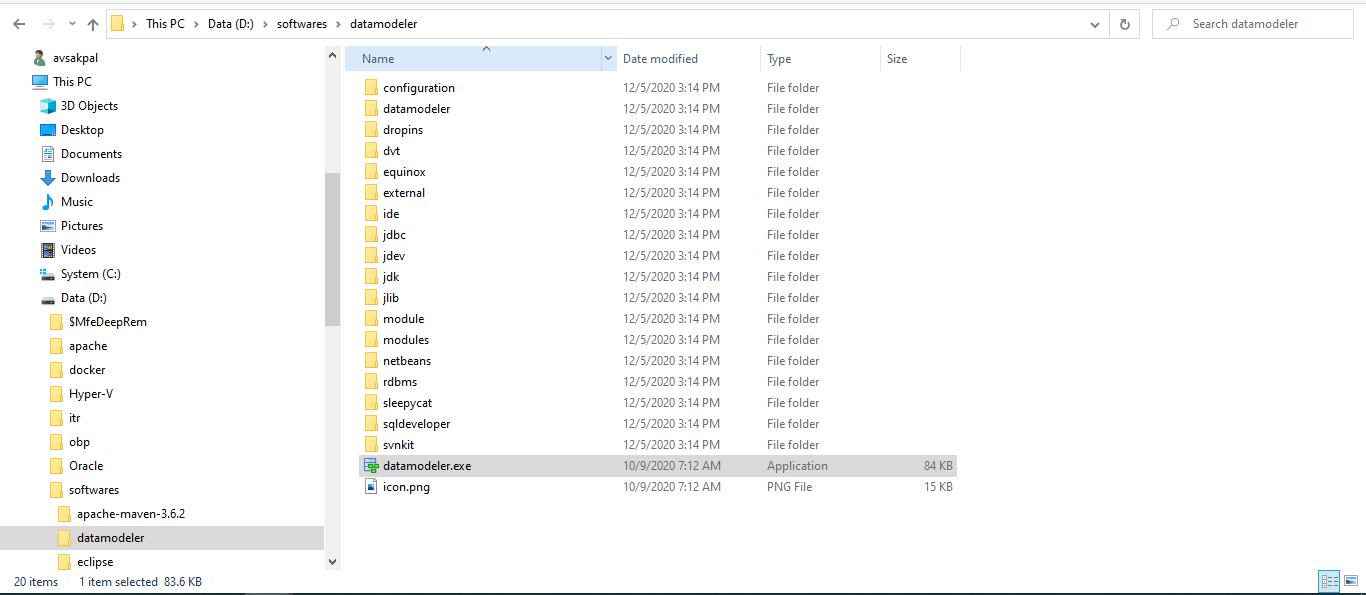Open obp folder in tree
The width and height of the screenshot is (1366, 595).
79,442
